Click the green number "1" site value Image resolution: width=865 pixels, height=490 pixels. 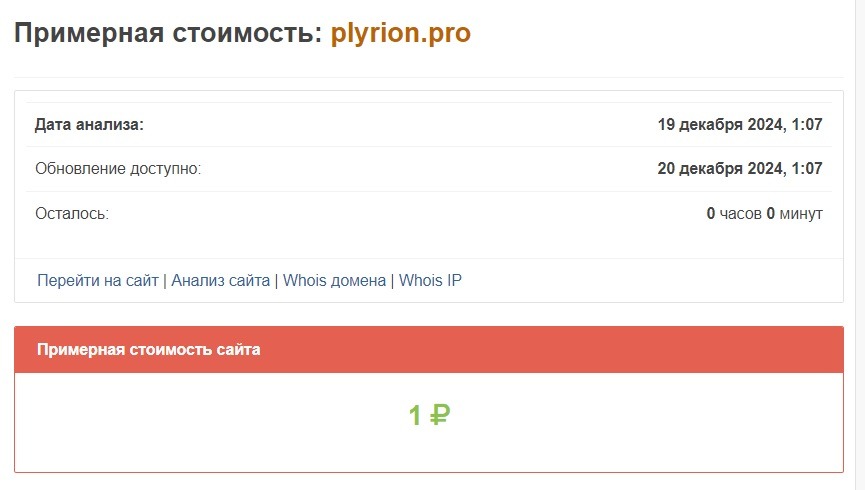pos(415,415)
